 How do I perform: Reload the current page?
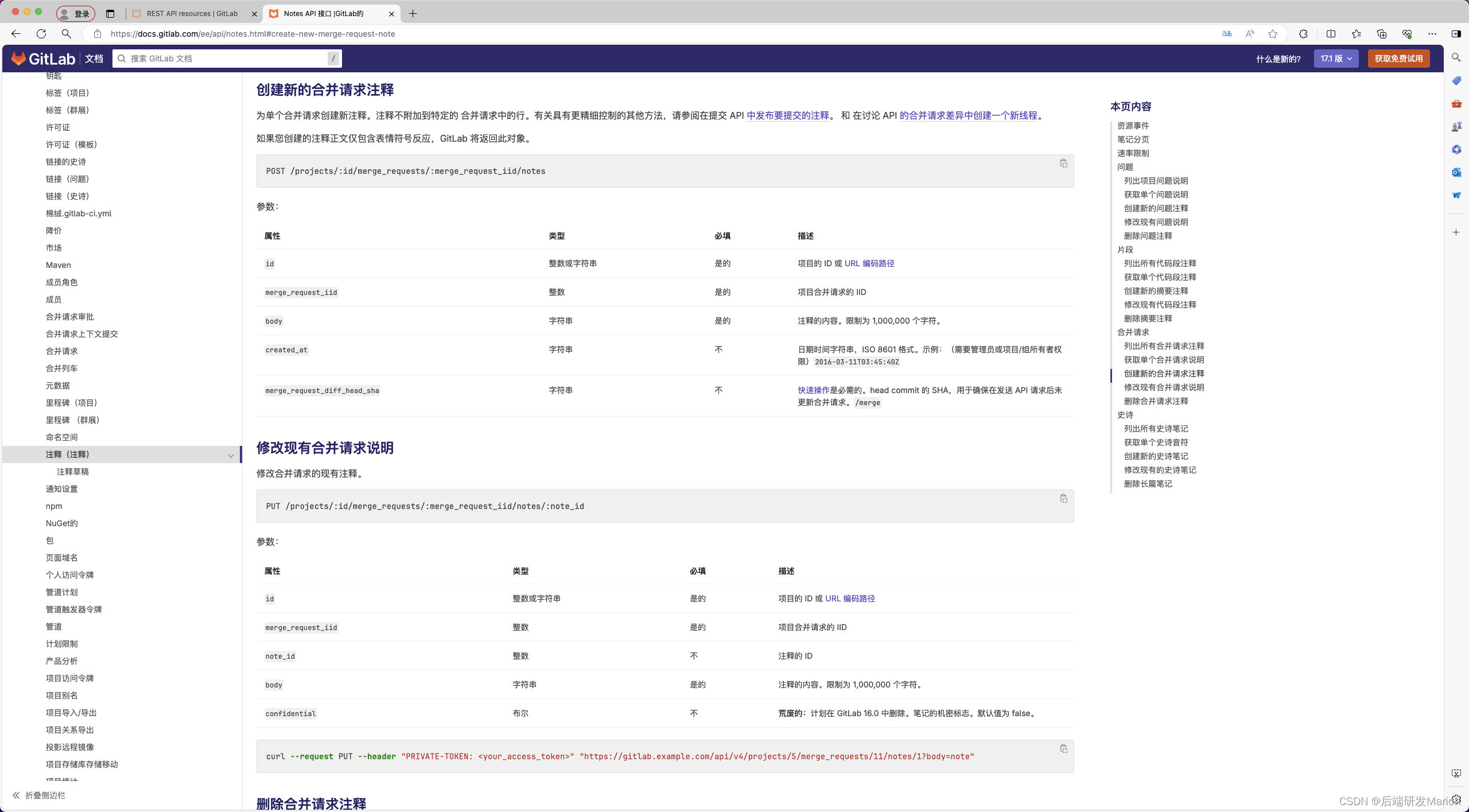click(x=41, y=34)
